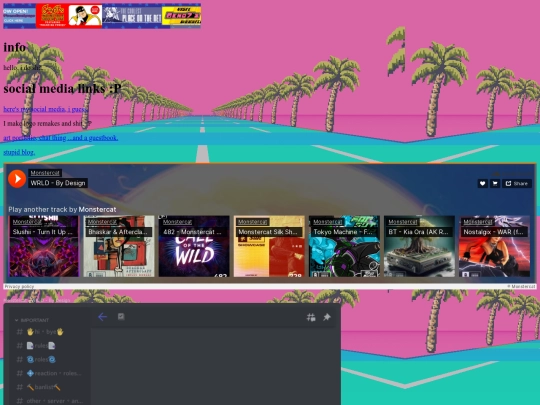The width and height of the screenshot is (540, 405).
Task: Open the Share button on the player
Action: point(517,184)
